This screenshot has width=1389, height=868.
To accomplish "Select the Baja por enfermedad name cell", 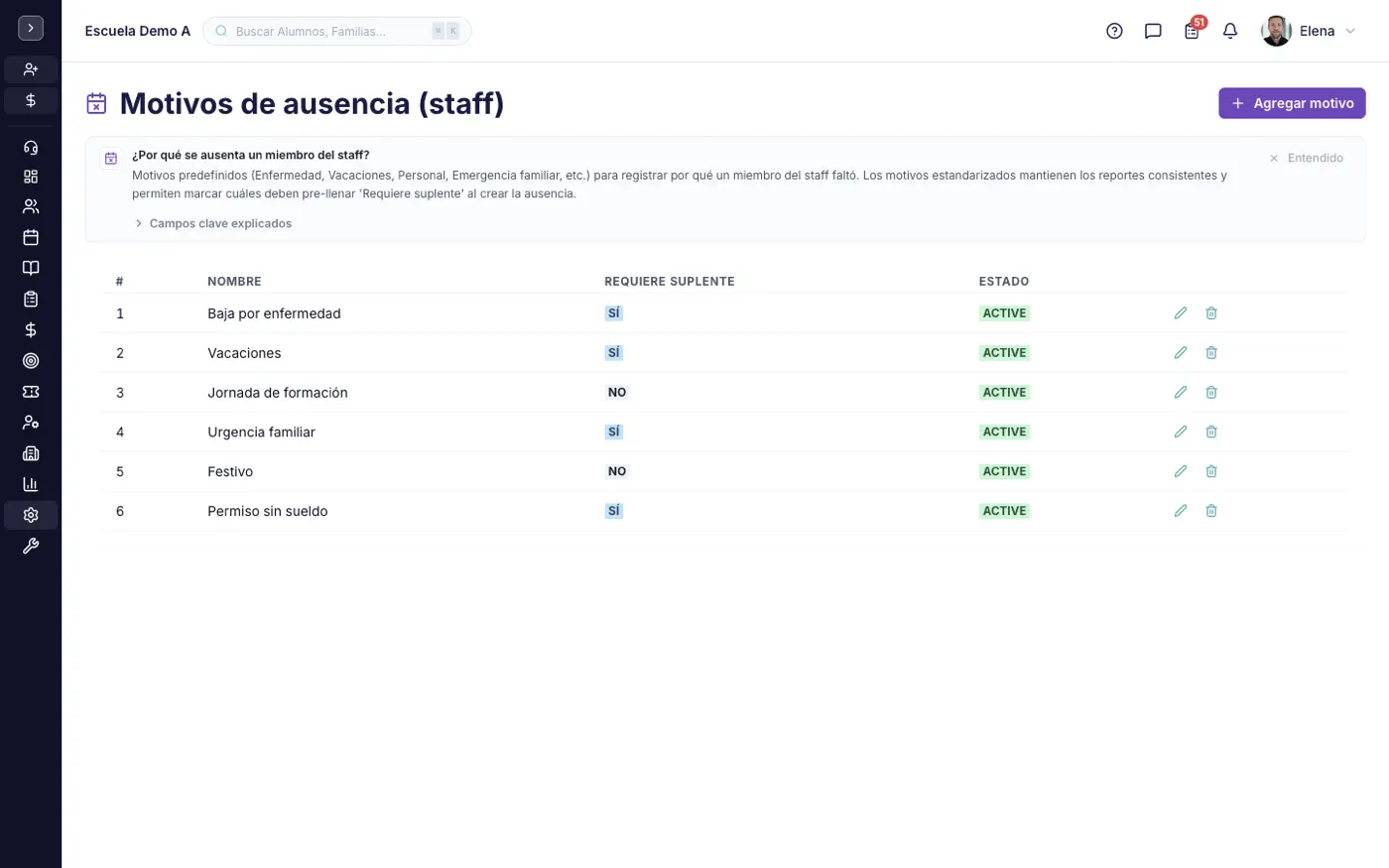I will pyautogui.click(x=274, y=313).
